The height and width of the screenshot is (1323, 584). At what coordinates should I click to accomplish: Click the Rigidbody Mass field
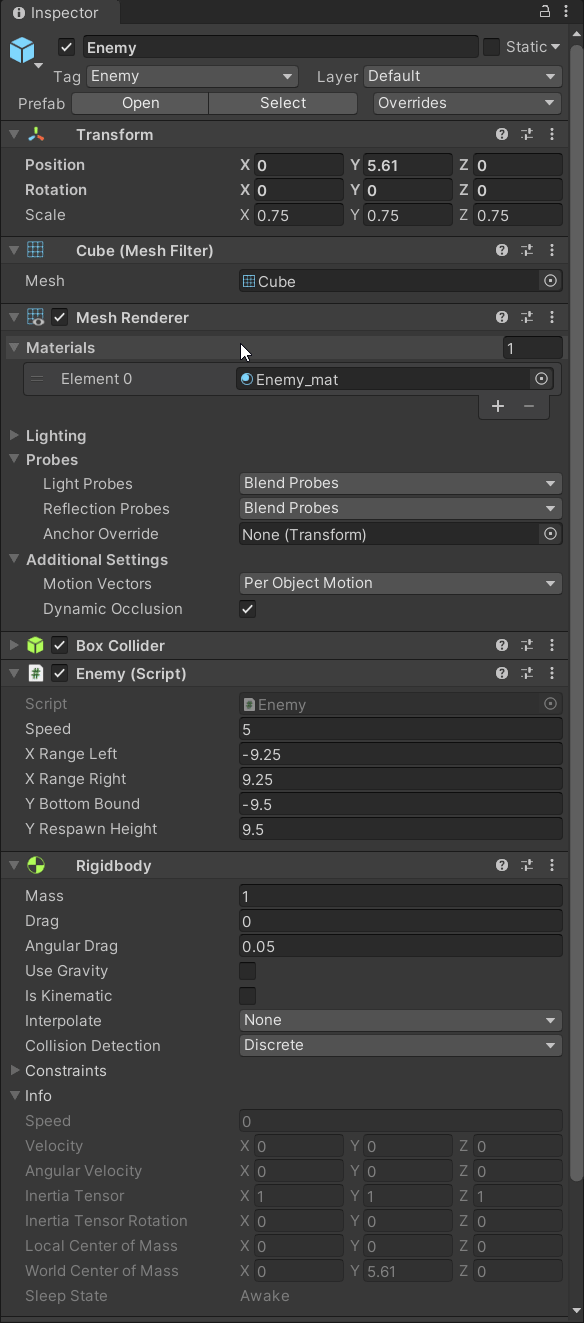[x=401, y=897]
